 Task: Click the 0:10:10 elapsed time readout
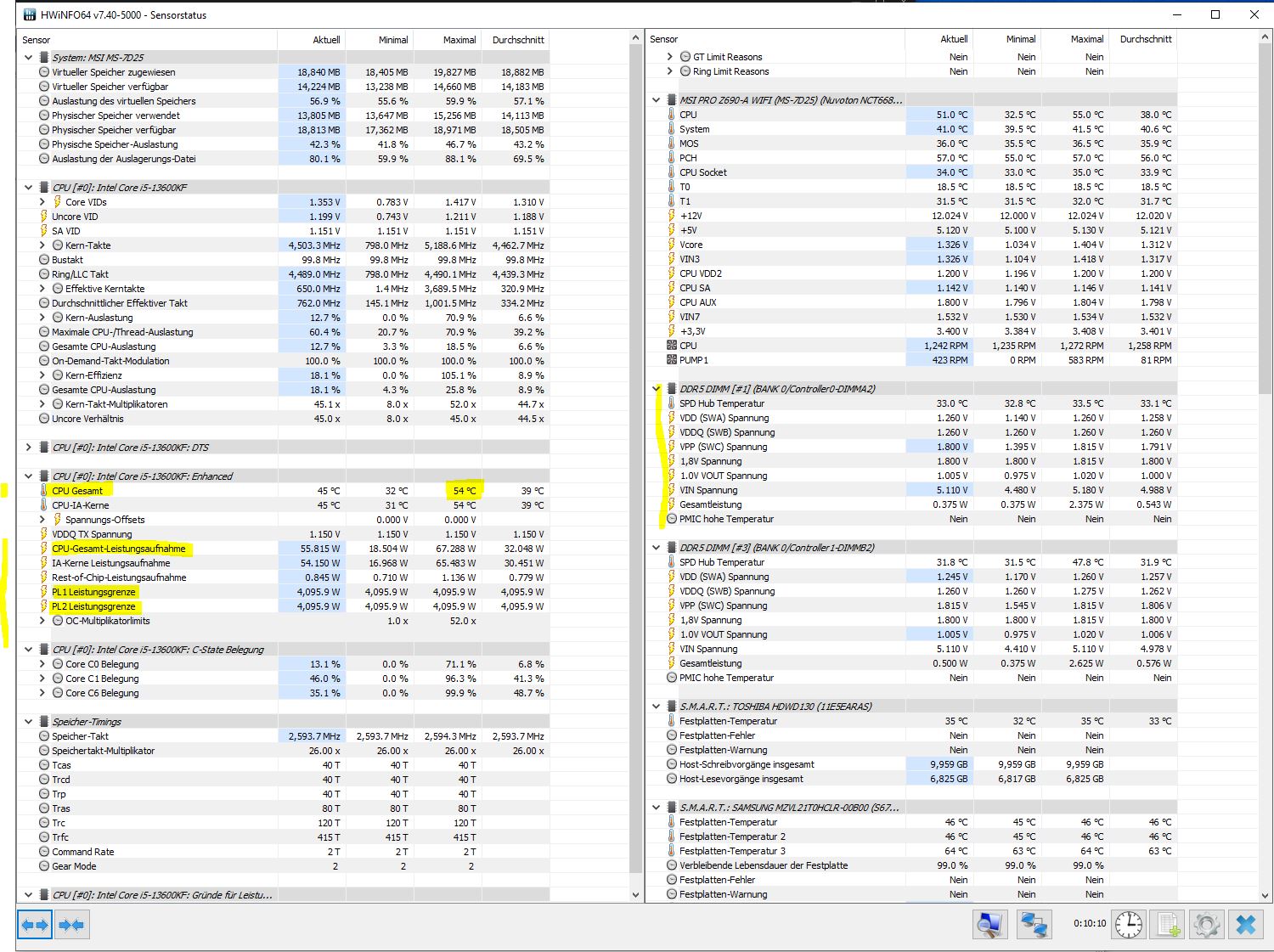(x=1090, y=923)
